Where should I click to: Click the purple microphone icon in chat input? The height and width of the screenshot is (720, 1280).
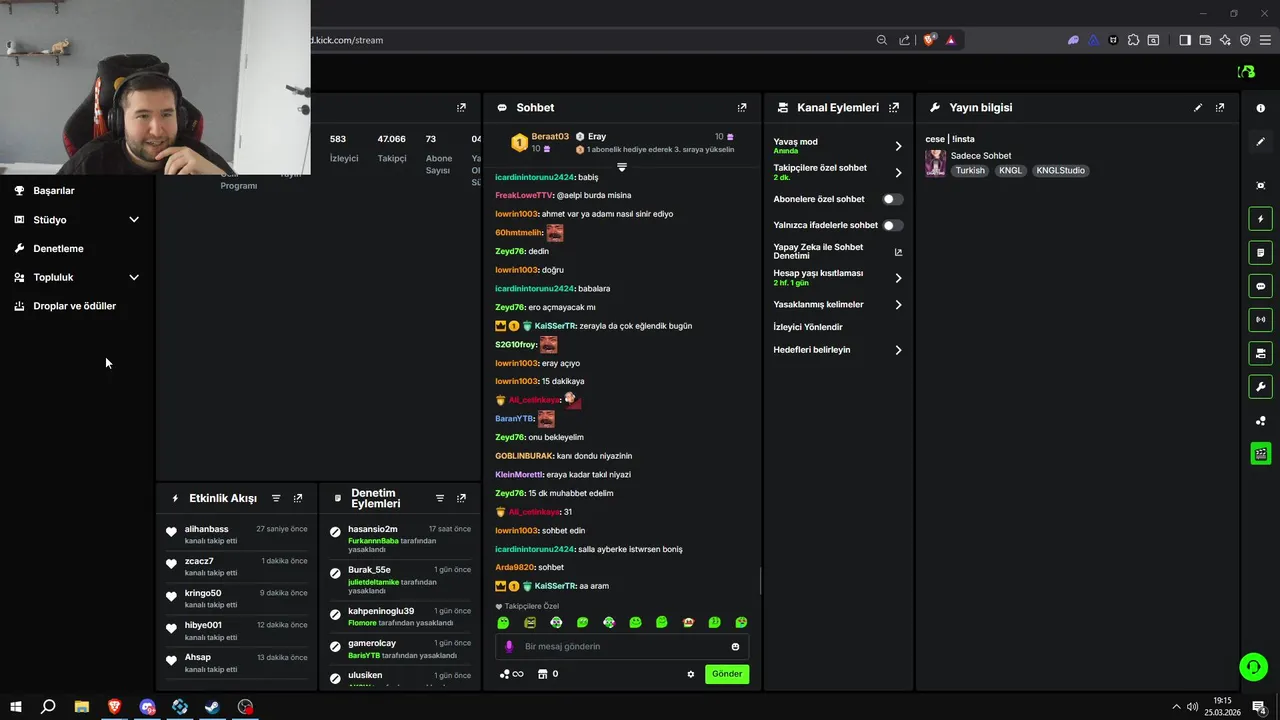click(x=509, y=647)
